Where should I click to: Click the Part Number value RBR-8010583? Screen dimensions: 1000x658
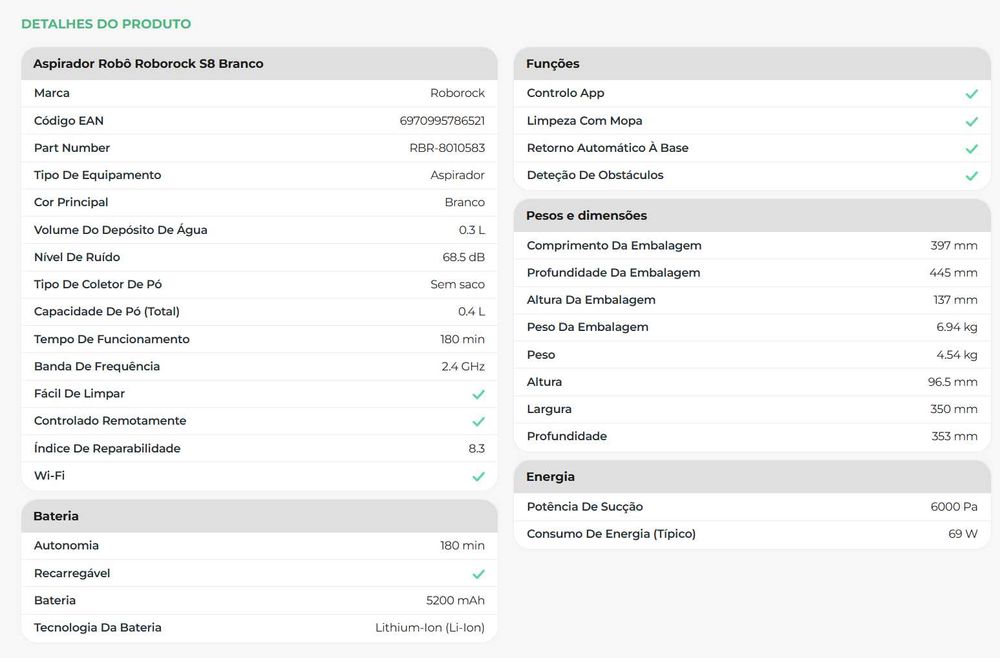tap(447, 148)
